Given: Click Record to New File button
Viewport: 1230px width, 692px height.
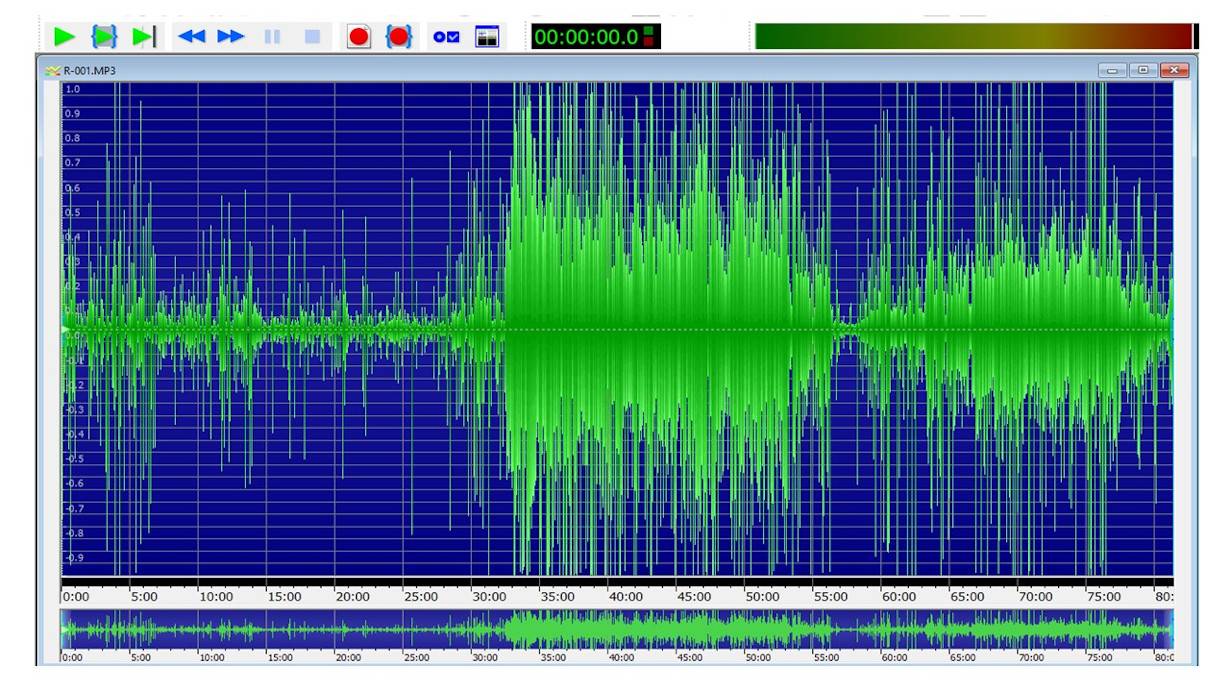Looking at the screenshot, I should [359, 37].
